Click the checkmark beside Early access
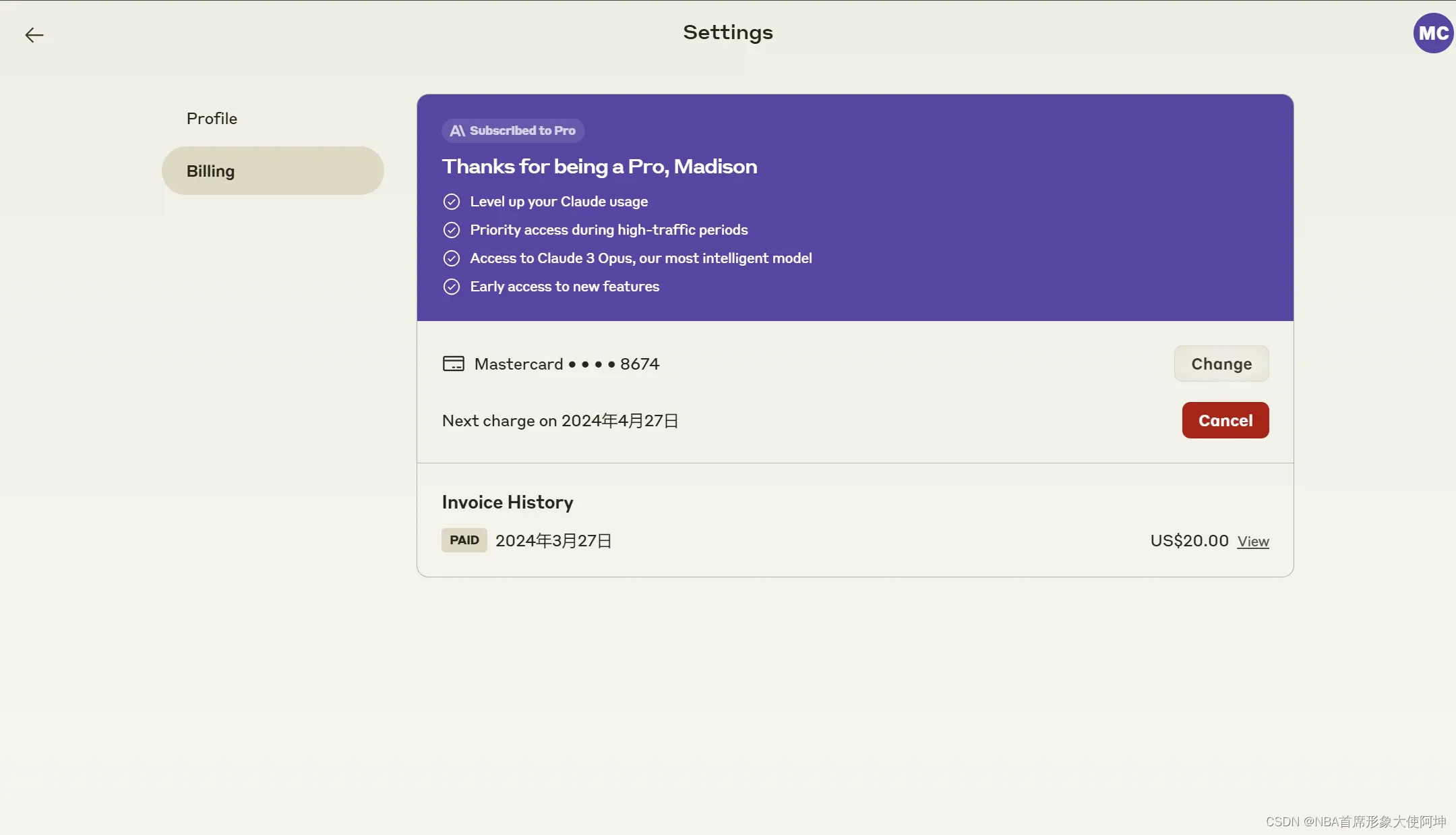 [x=452, y=287]
